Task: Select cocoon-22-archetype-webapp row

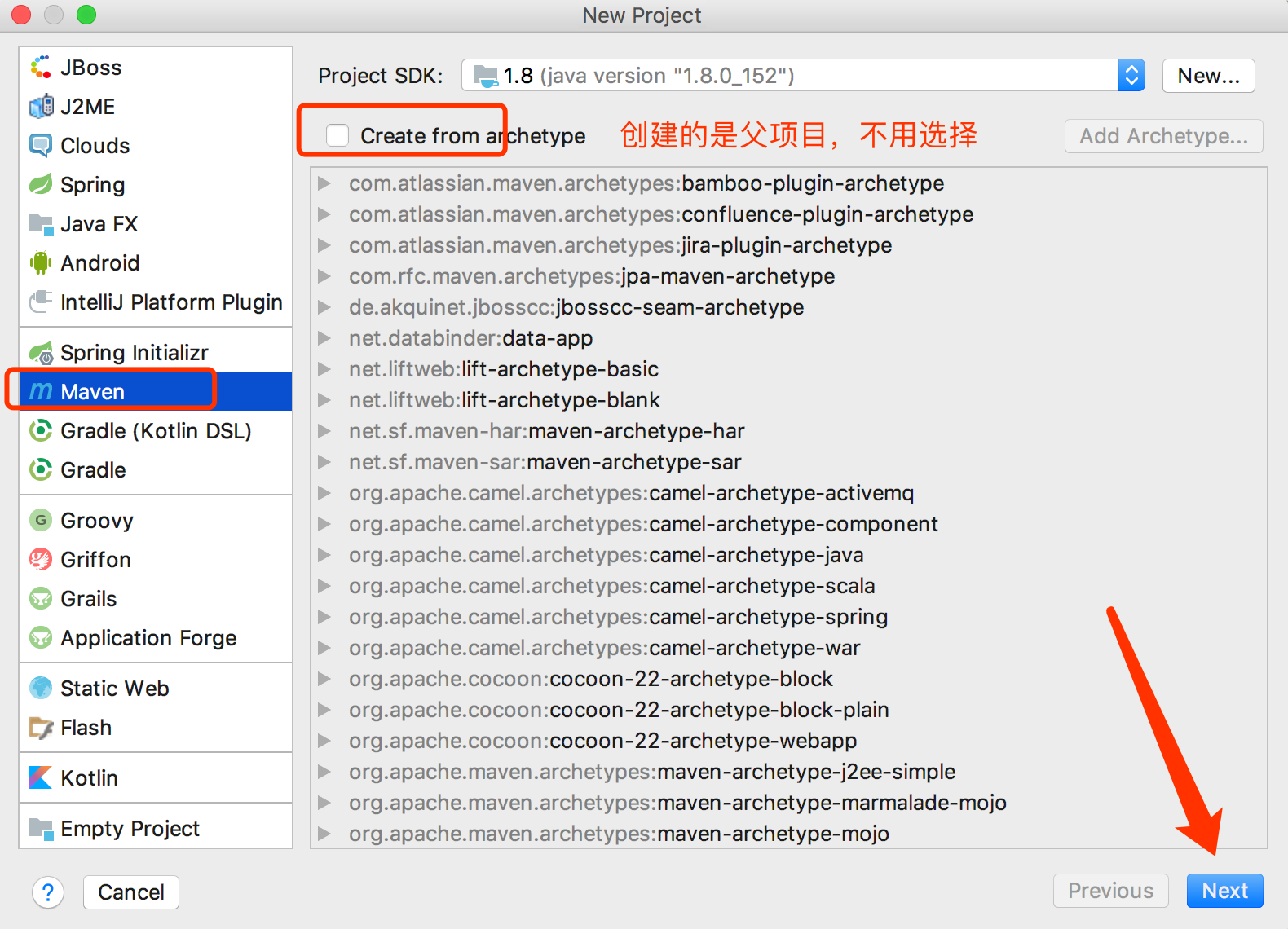Action: click(x=789, y=741)
